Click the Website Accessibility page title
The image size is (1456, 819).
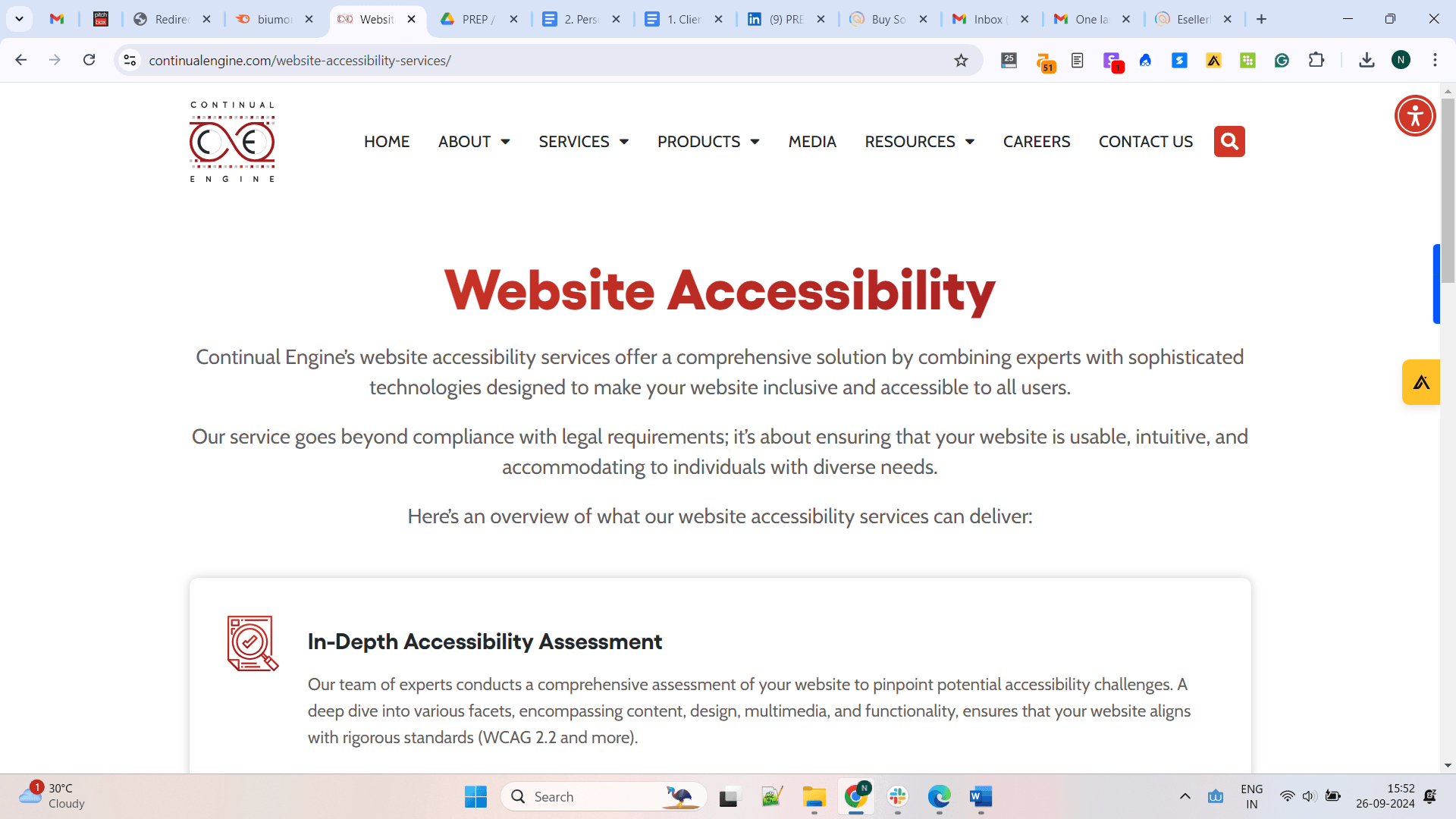click(x=720, y=290)
